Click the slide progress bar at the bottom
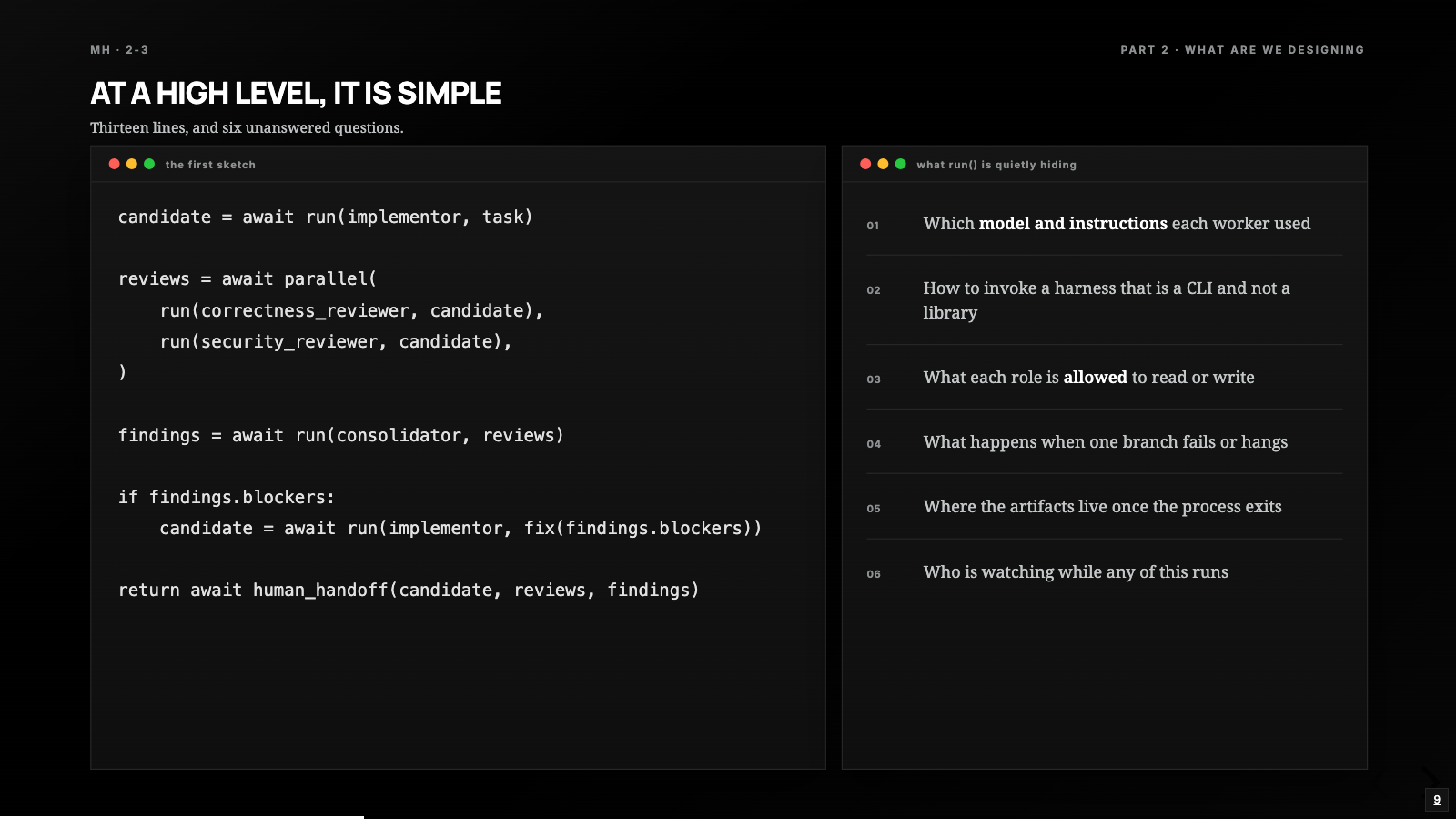The height and width of the screenshot is (819, 1456). (182, 817)
